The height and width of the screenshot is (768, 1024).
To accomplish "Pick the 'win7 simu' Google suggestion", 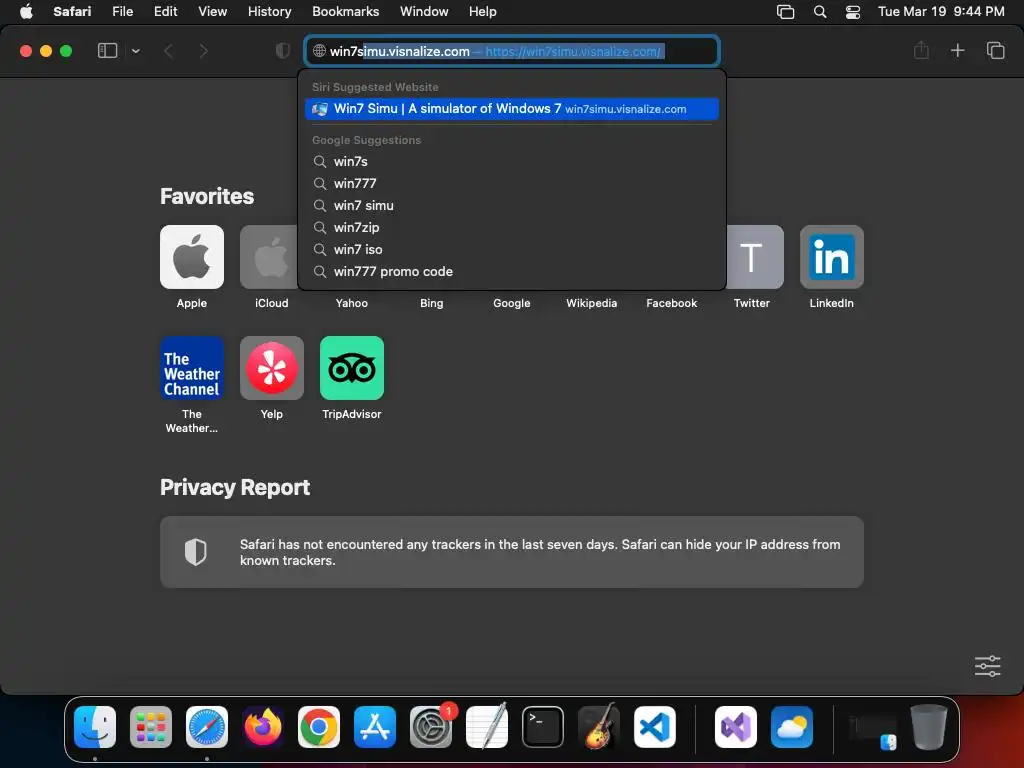I will 512,206.
